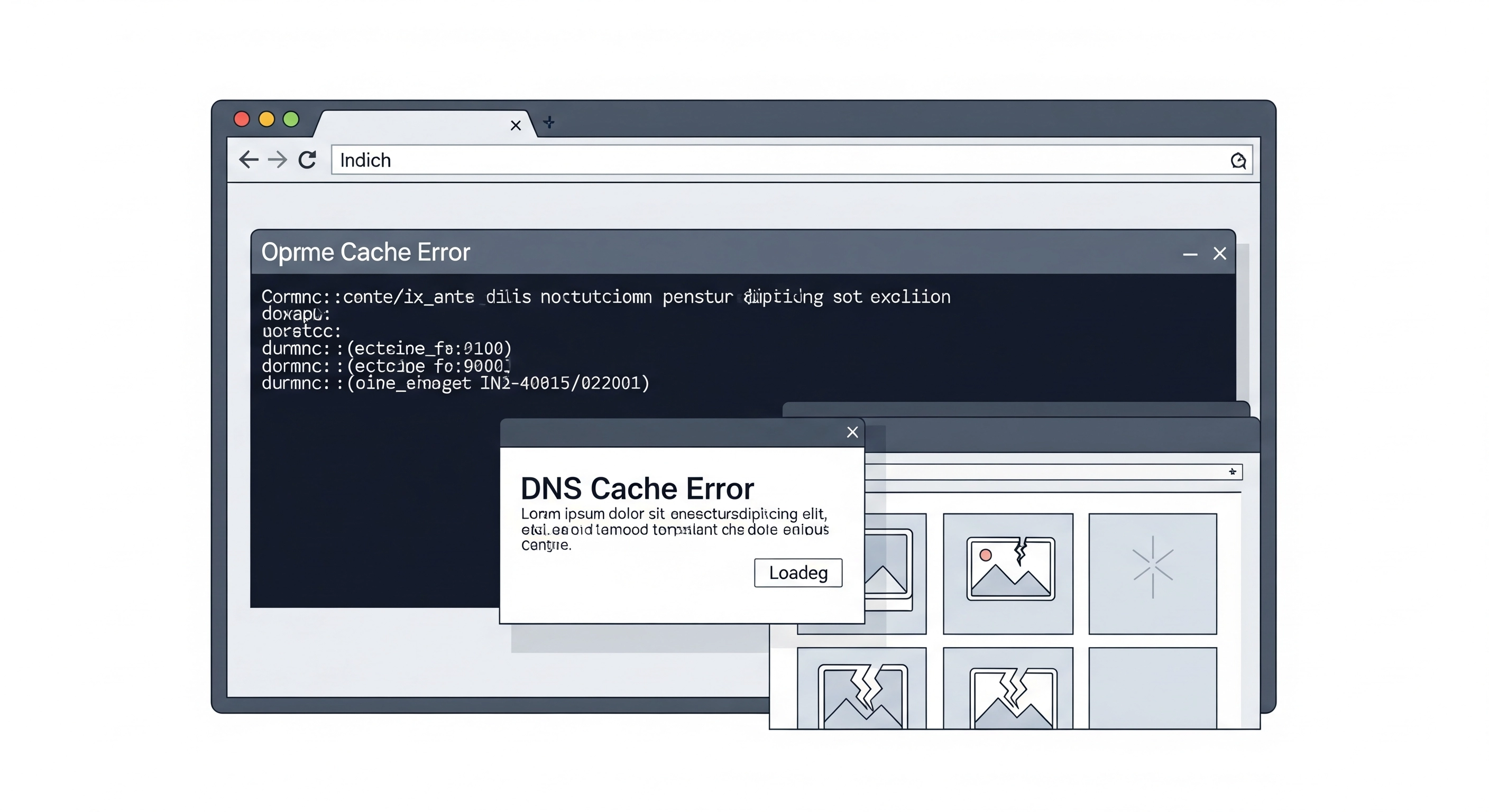Click the loading spinner thumbnail
Image resolution: width=1489 pixels, height=812 pixels.
tap(1153, 568)
